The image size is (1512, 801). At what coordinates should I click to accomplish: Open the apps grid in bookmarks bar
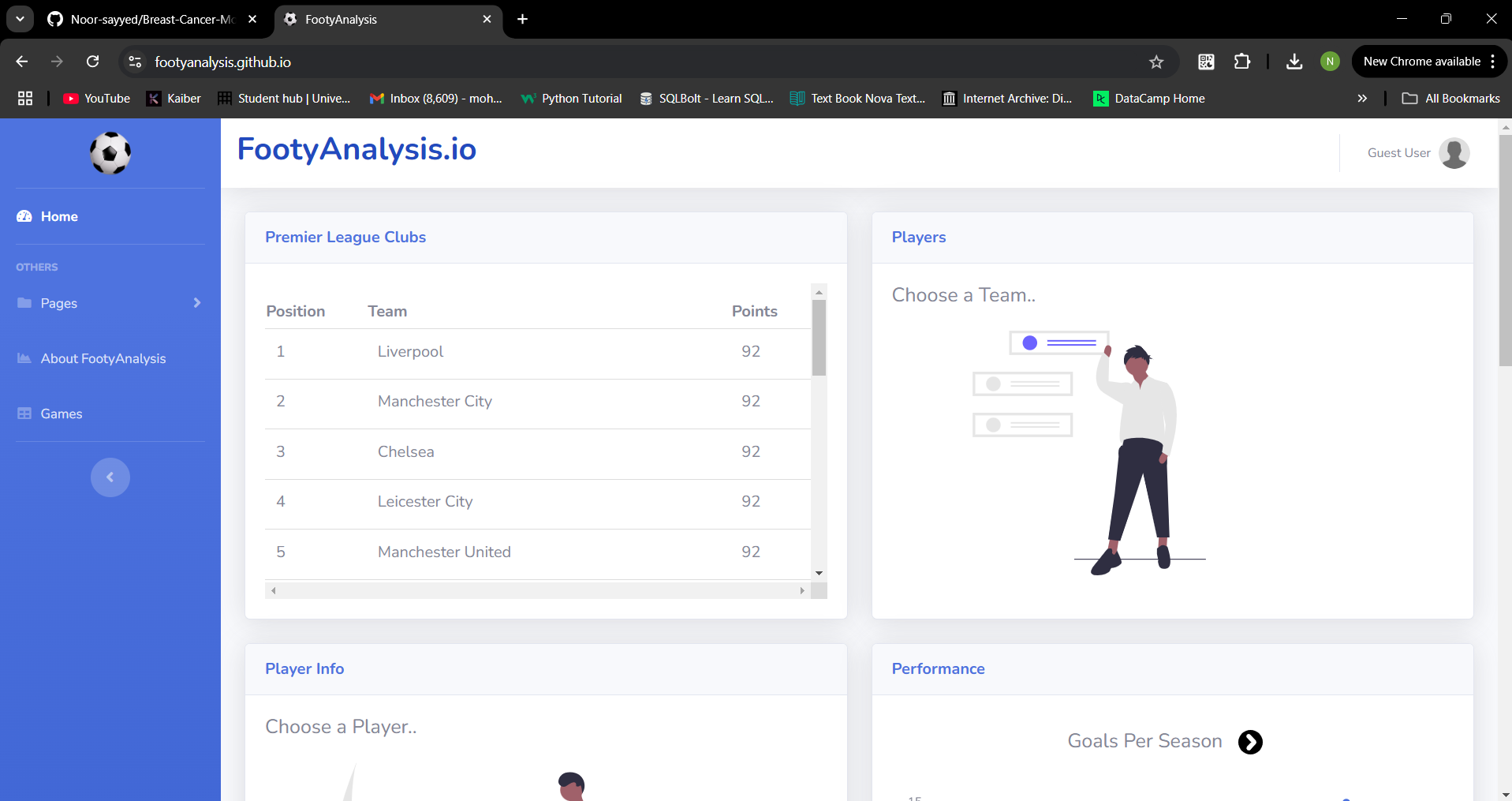pos(25,99)
